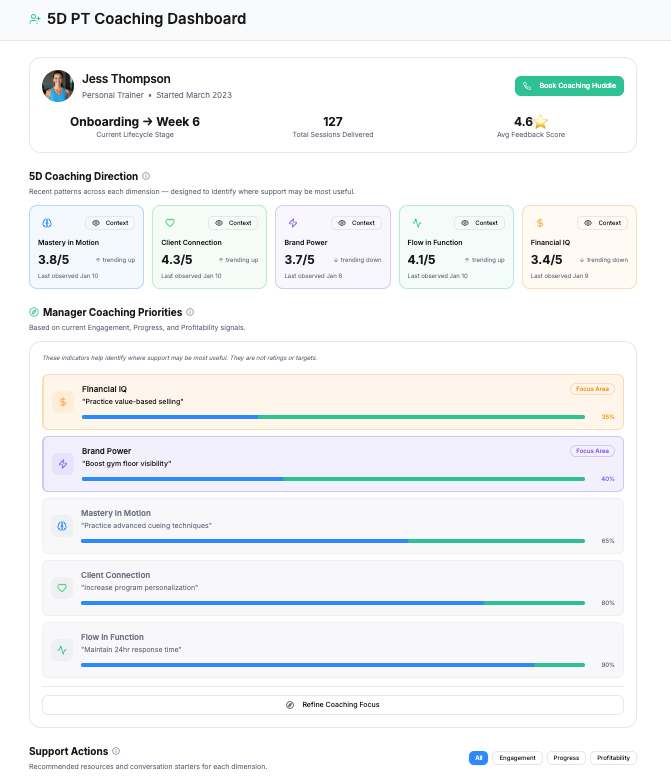
Task: Click info icon next to Support Actions
Action: pyautogui.click(x=116, y=751)
